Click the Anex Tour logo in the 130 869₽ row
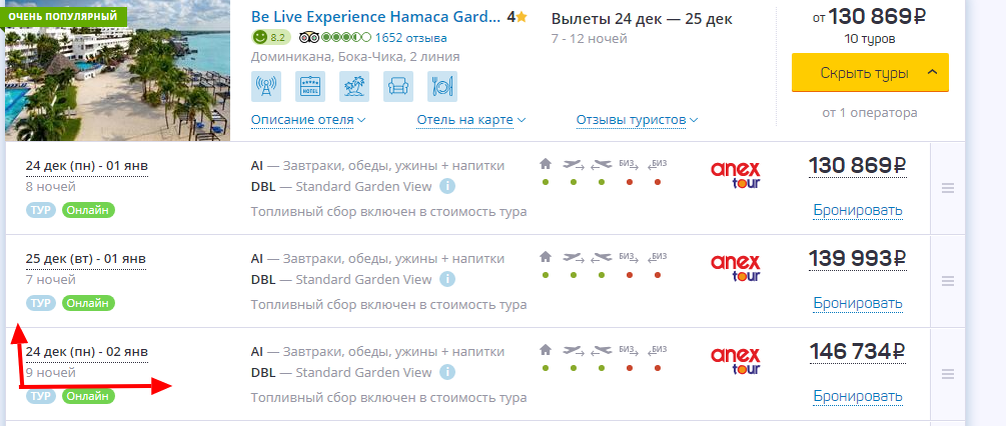Screen dimensions: 1006x426 735,175
